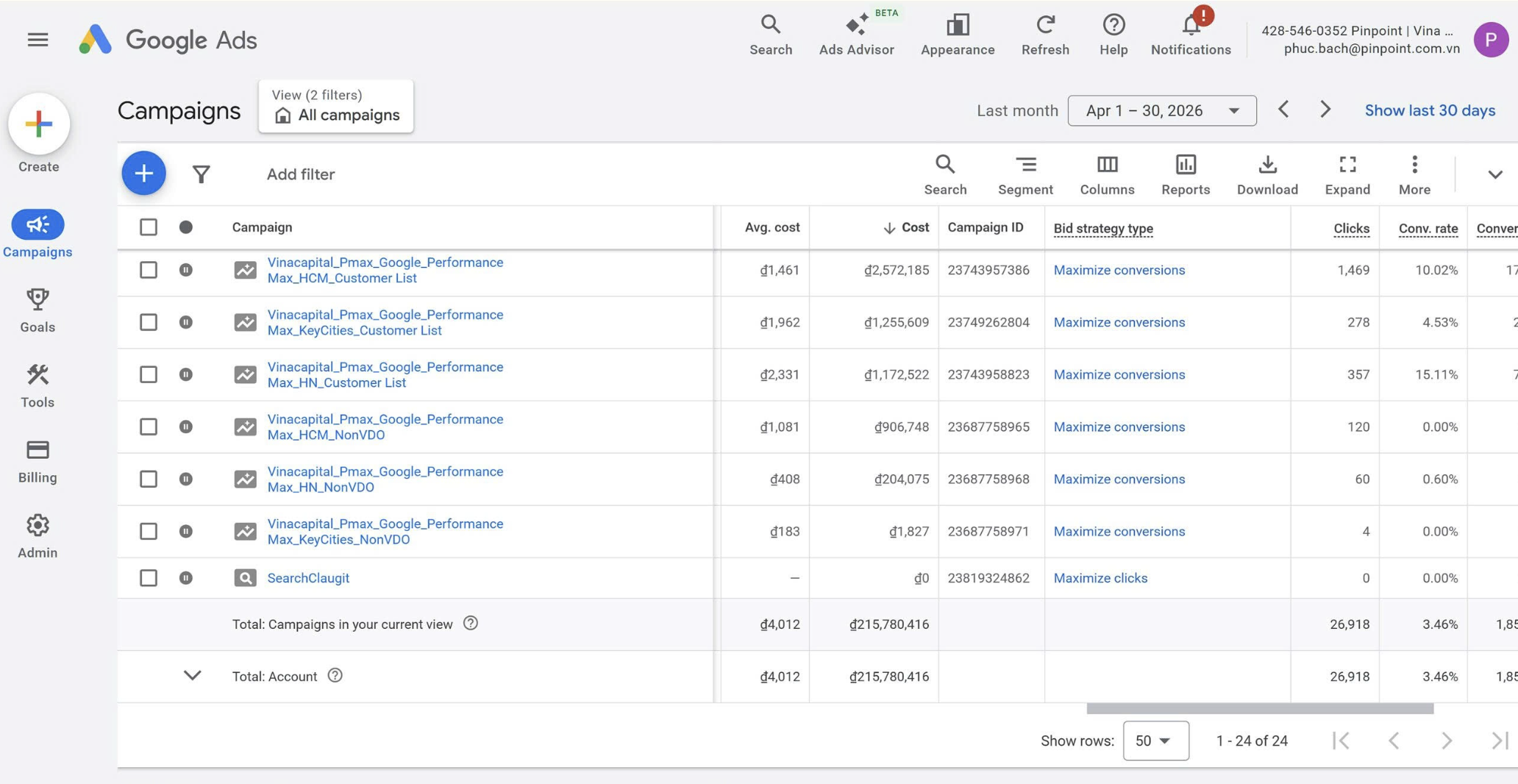Expand Total: Account row

click(x=192, y=676)
